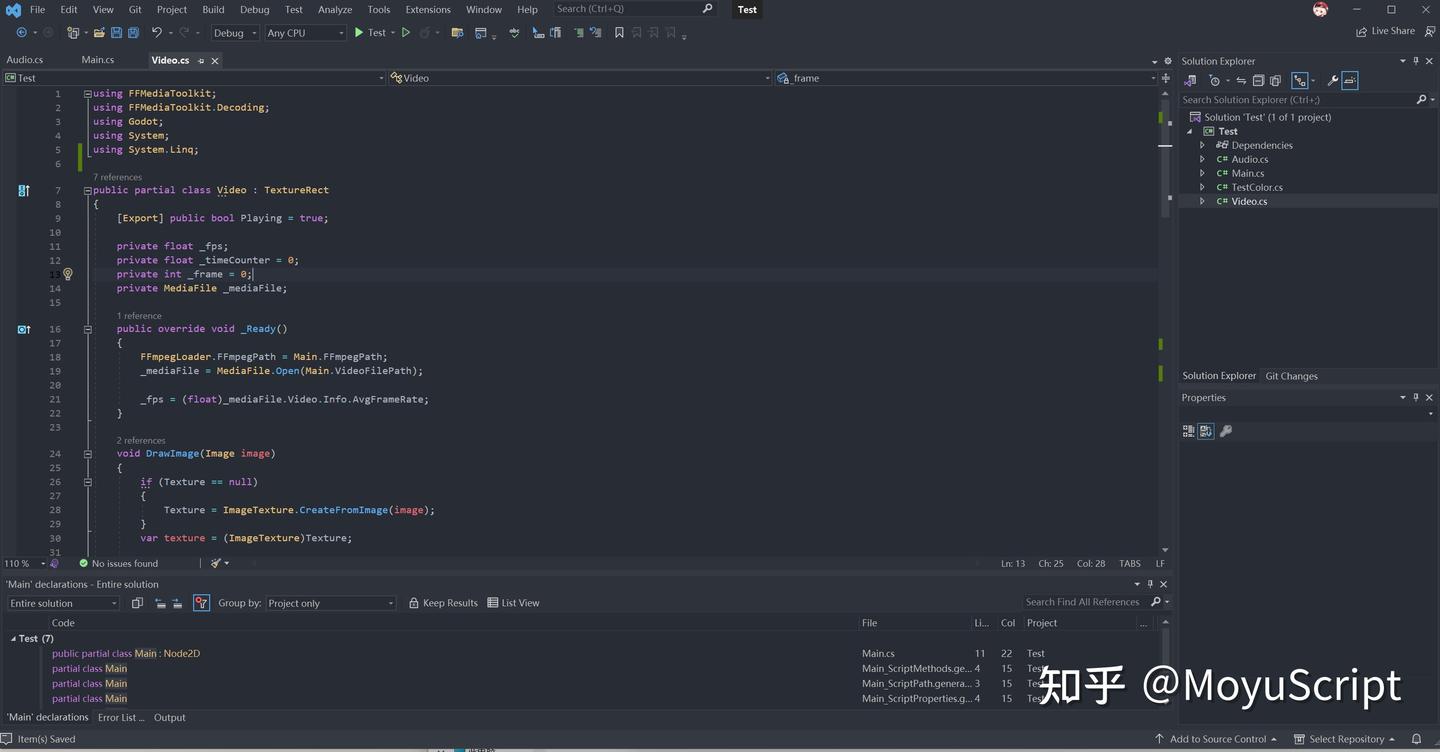
Task: Click the search magnifier in Solution Explorer
Action: coord(1421,100)
